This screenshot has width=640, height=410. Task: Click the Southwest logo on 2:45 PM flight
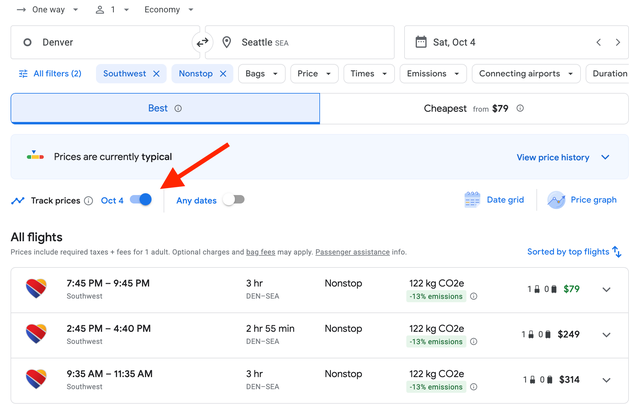point(36,335)
